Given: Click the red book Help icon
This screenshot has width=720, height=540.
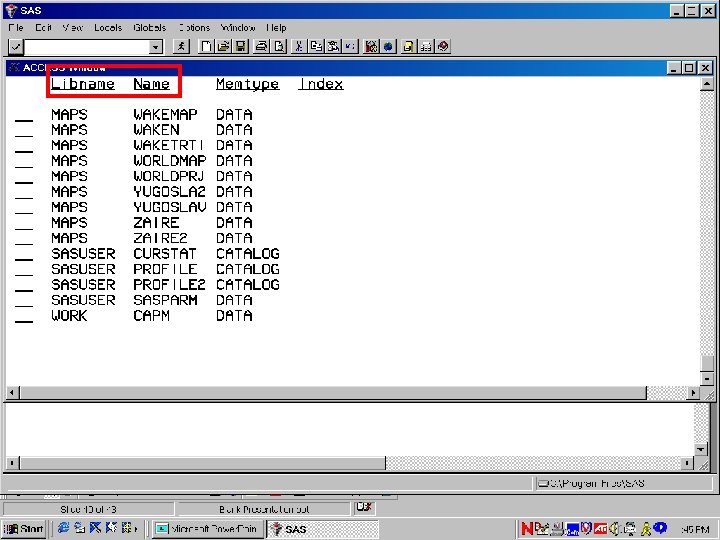Looking at the screenshot, I should 443,46.
